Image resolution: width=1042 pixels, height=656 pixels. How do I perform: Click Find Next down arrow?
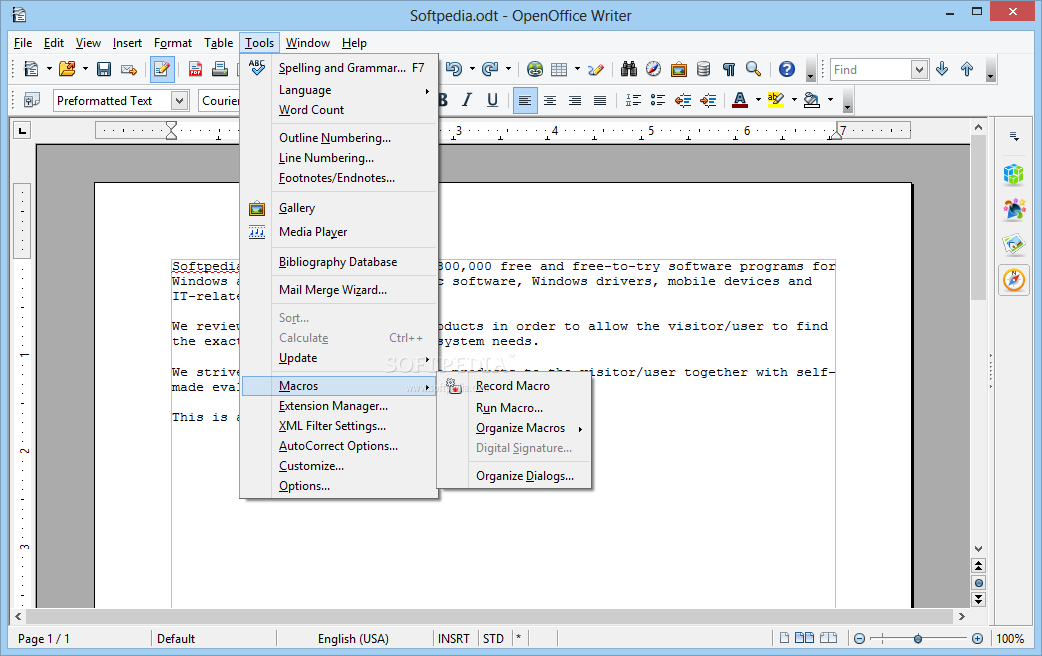click(x=942, y=69)
